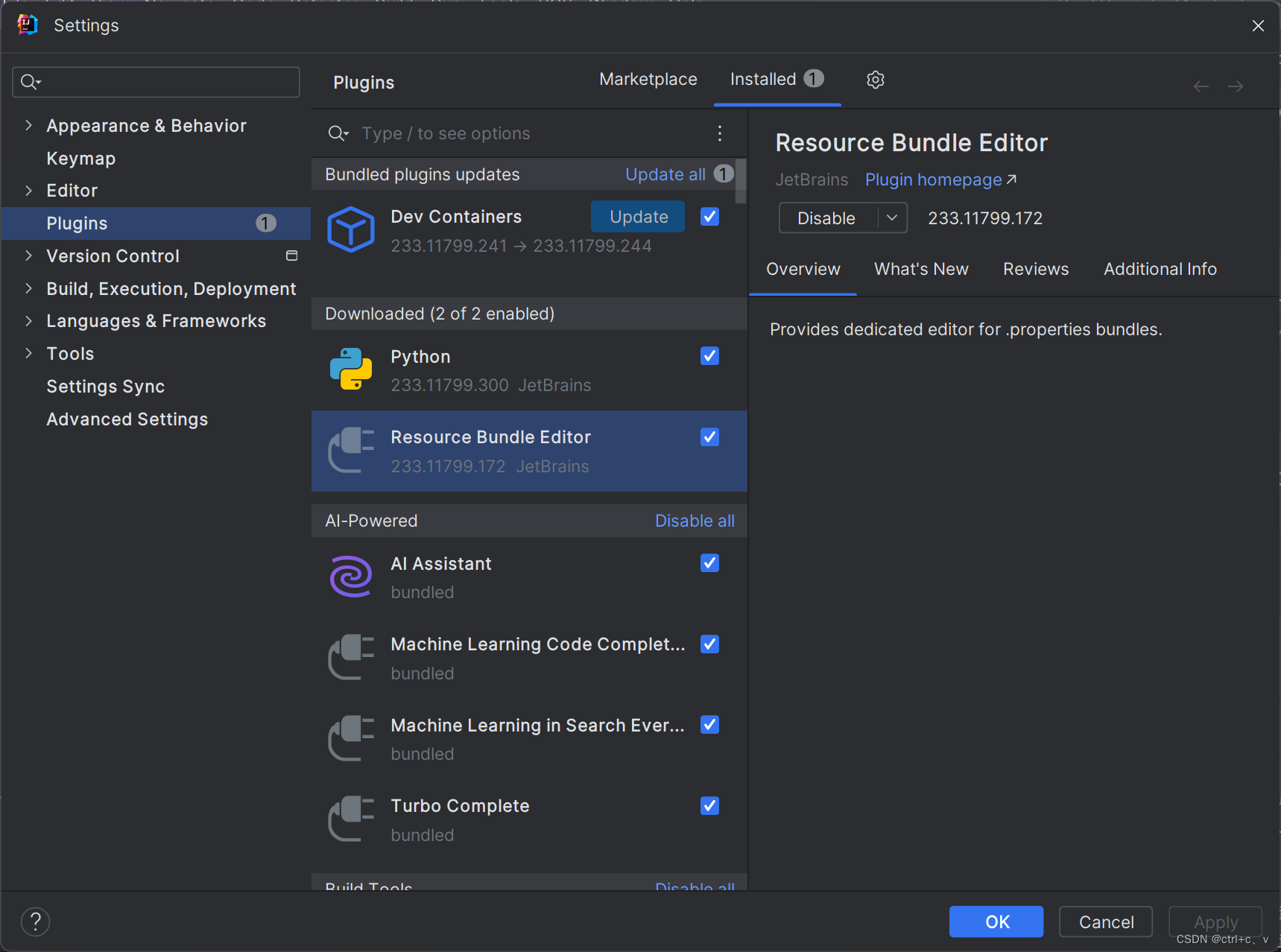
Task: Select Plugins in settings tree
Action: point(156,223)
